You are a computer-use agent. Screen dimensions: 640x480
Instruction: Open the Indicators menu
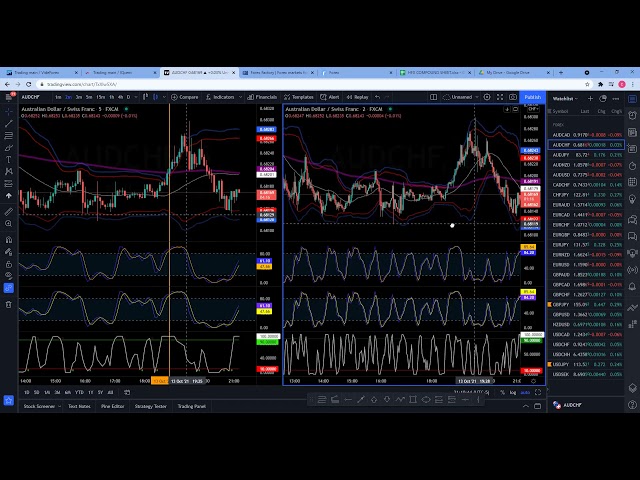[220, 97]
